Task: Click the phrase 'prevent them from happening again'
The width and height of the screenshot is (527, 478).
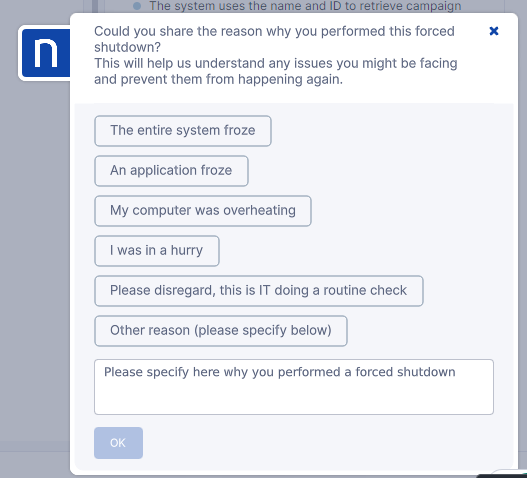Action: point(231,80)
